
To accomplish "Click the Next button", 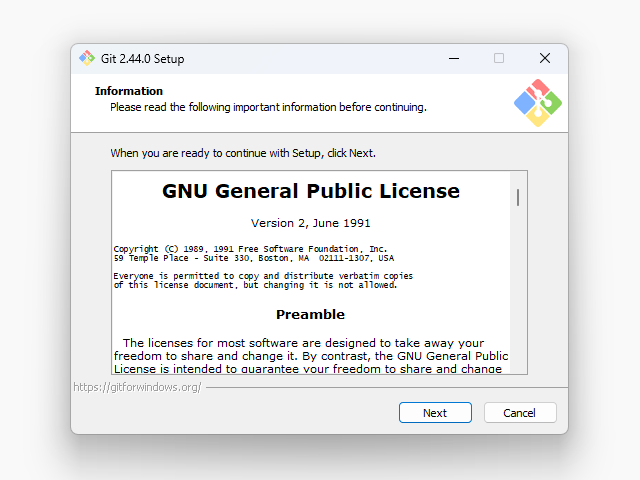I will 435,413.
